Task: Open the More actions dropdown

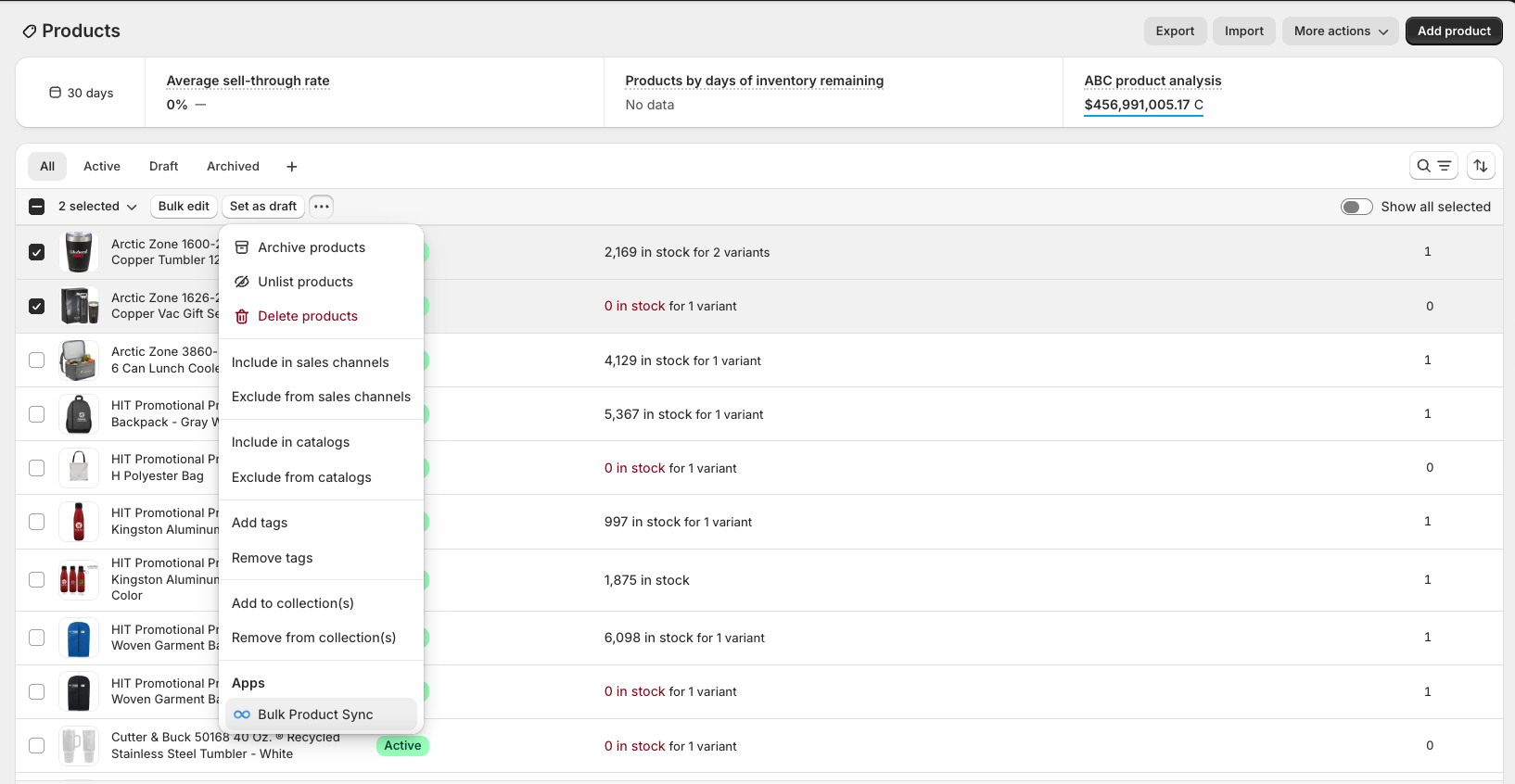Action: (1340, 31)
